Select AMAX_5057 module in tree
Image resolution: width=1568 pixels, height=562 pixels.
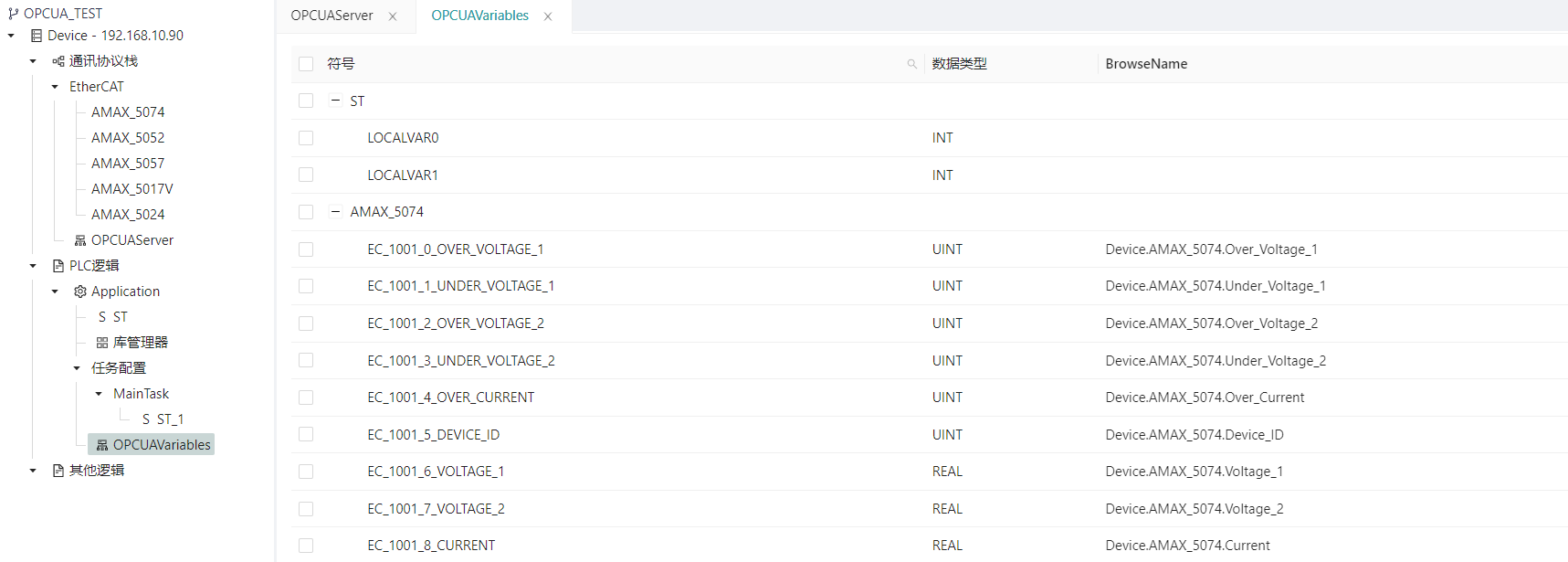click(128, 164)
